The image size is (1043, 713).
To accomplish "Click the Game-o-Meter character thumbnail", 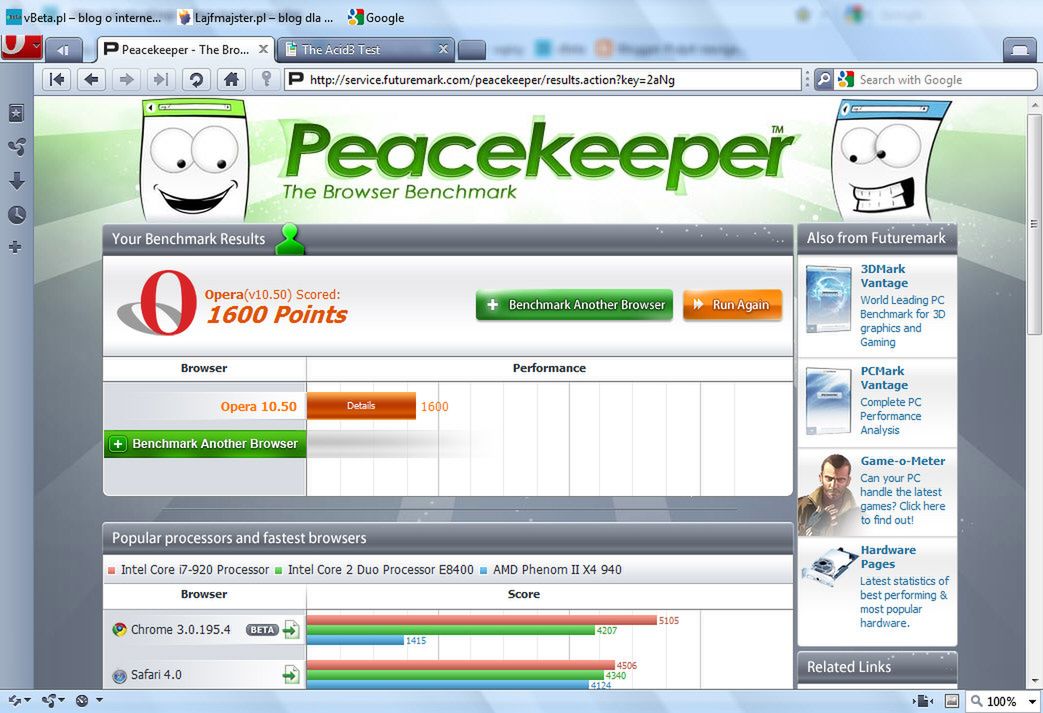I will click(827, 494).
